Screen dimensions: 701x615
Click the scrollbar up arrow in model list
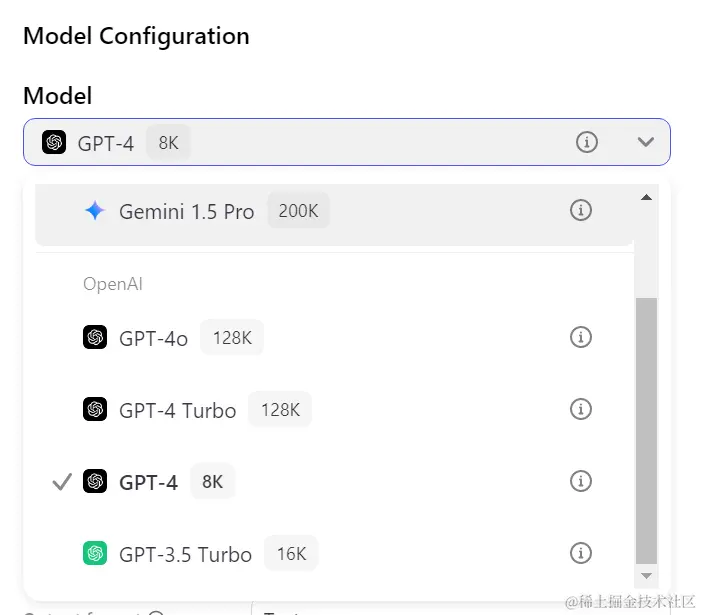(646, 197)
